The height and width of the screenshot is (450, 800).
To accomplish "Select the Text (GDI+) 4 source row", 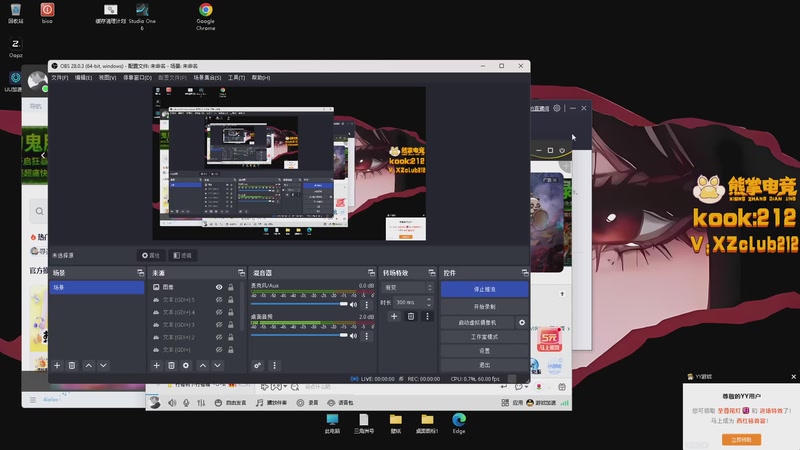I will click(194, 312).
